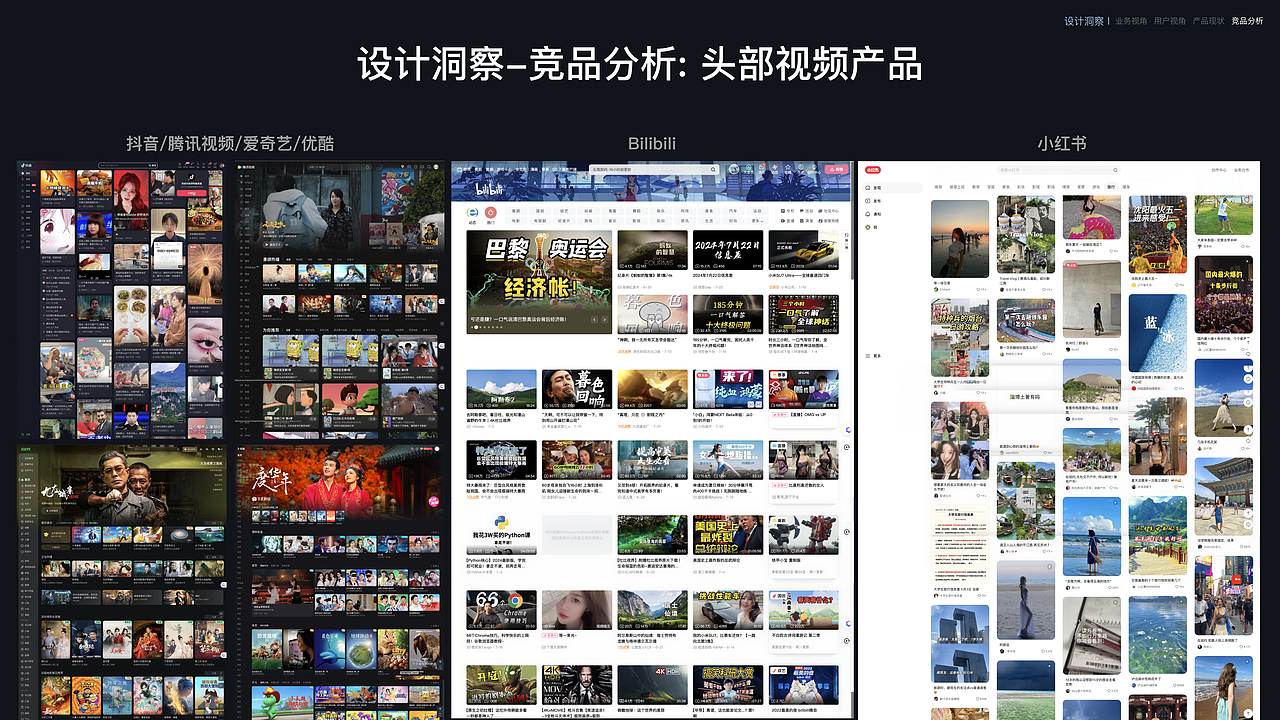This screenshot has width=1280, height=720.
Task: Click slide nav item 产品现状
Action: pos(1209,20)
